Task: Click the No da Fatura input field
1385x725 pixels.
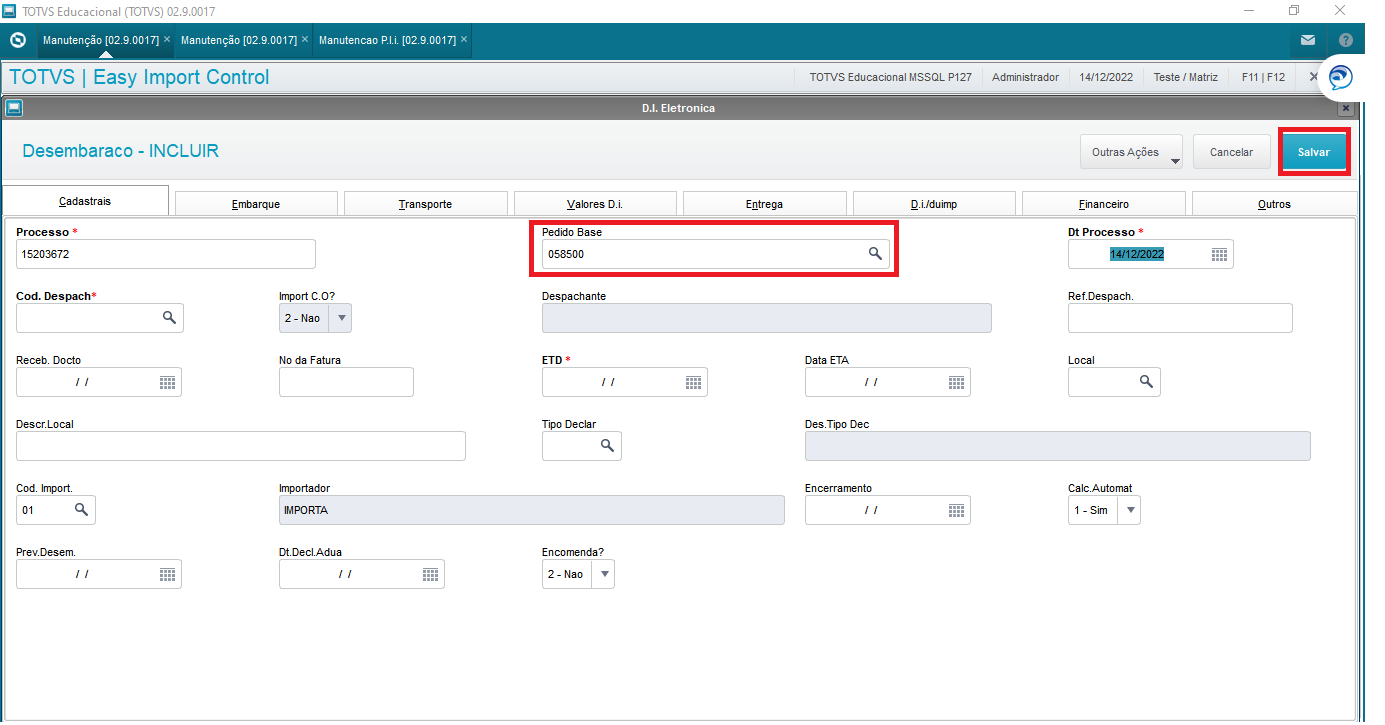Action: tap(346, 382)
